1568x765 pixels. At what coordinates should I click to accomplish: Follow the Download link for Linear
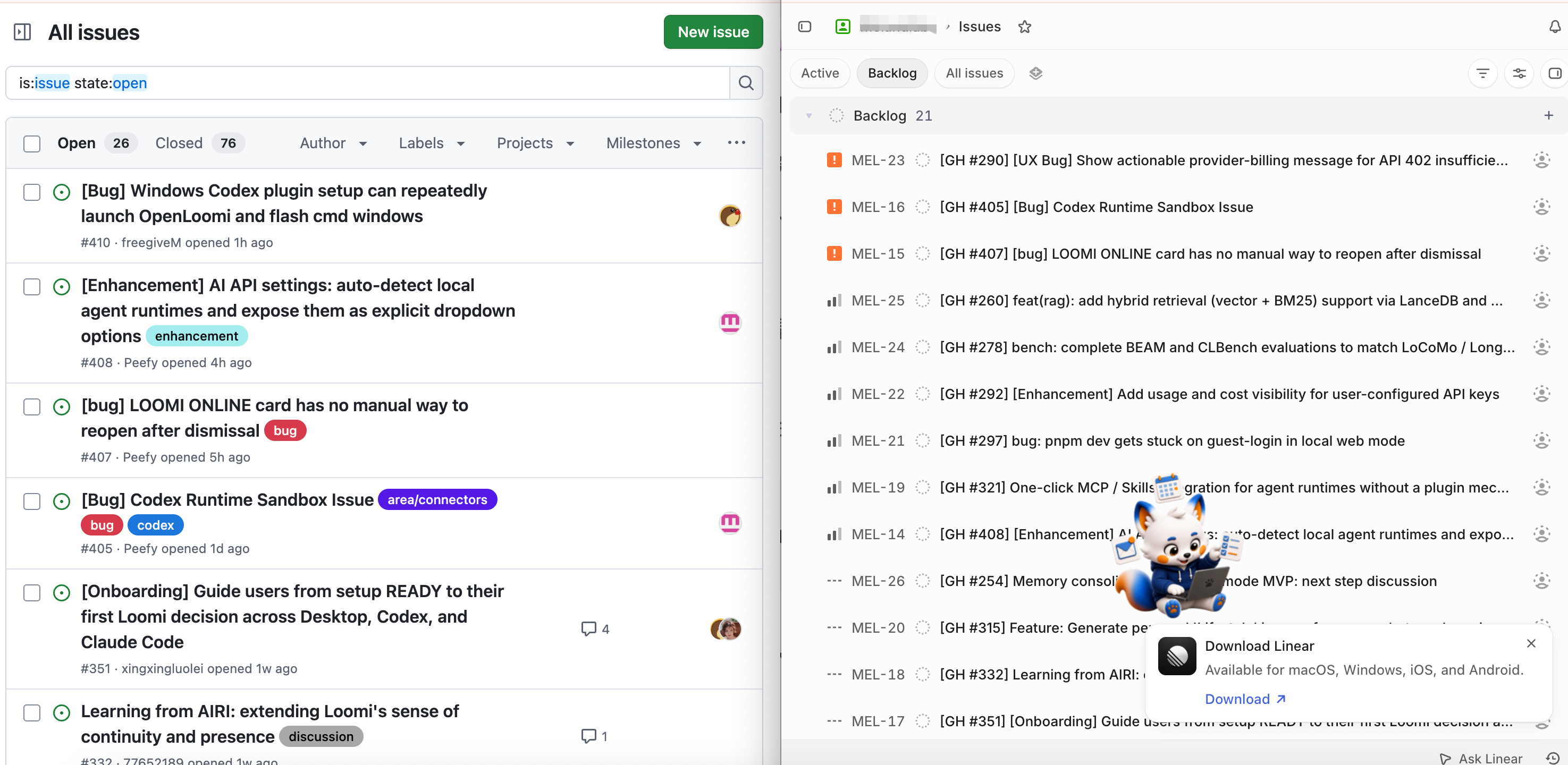1245,699
